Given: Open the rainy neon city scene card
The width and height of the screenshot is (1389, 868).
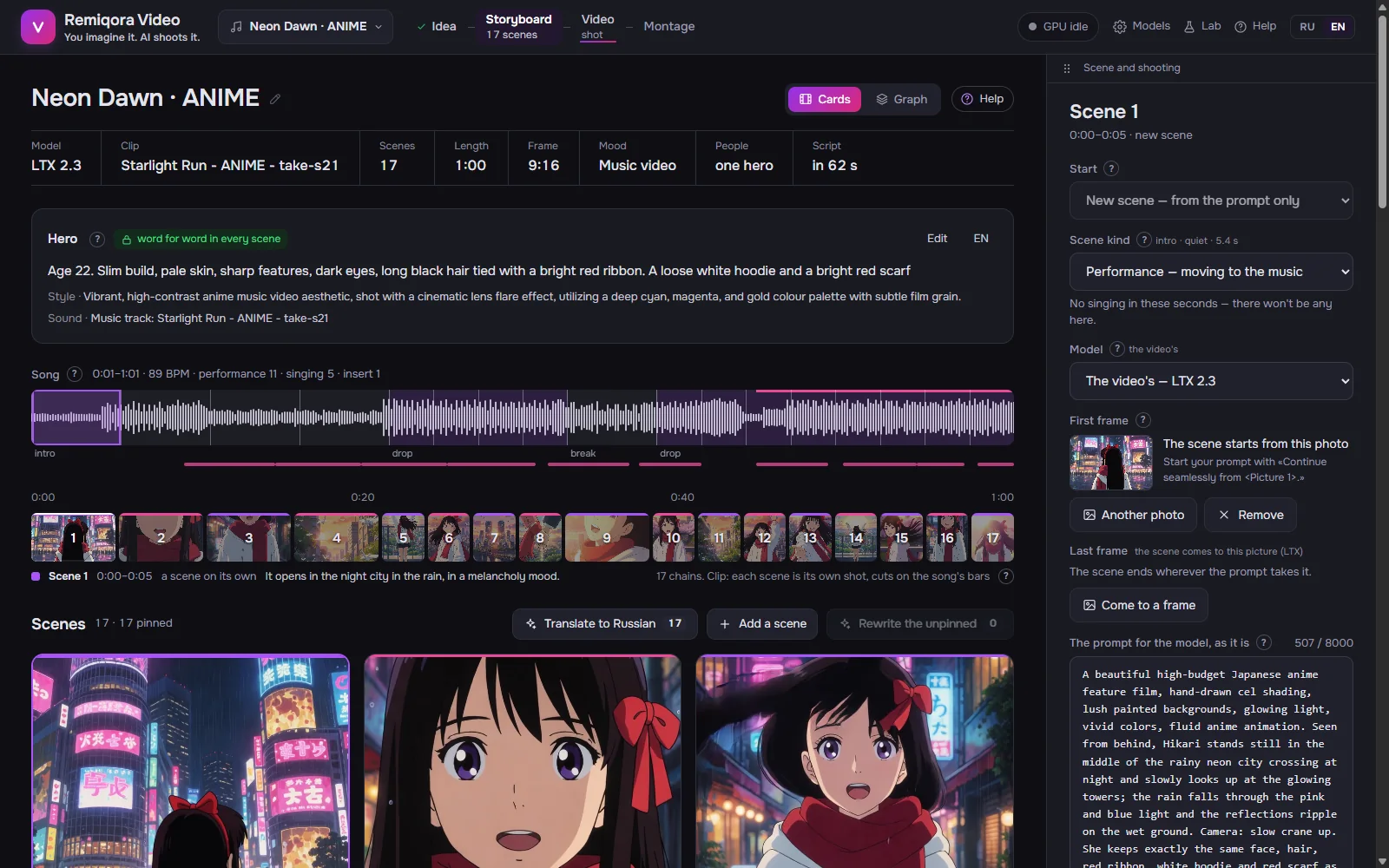Looking at the screenshot, I should pos(190,761).
